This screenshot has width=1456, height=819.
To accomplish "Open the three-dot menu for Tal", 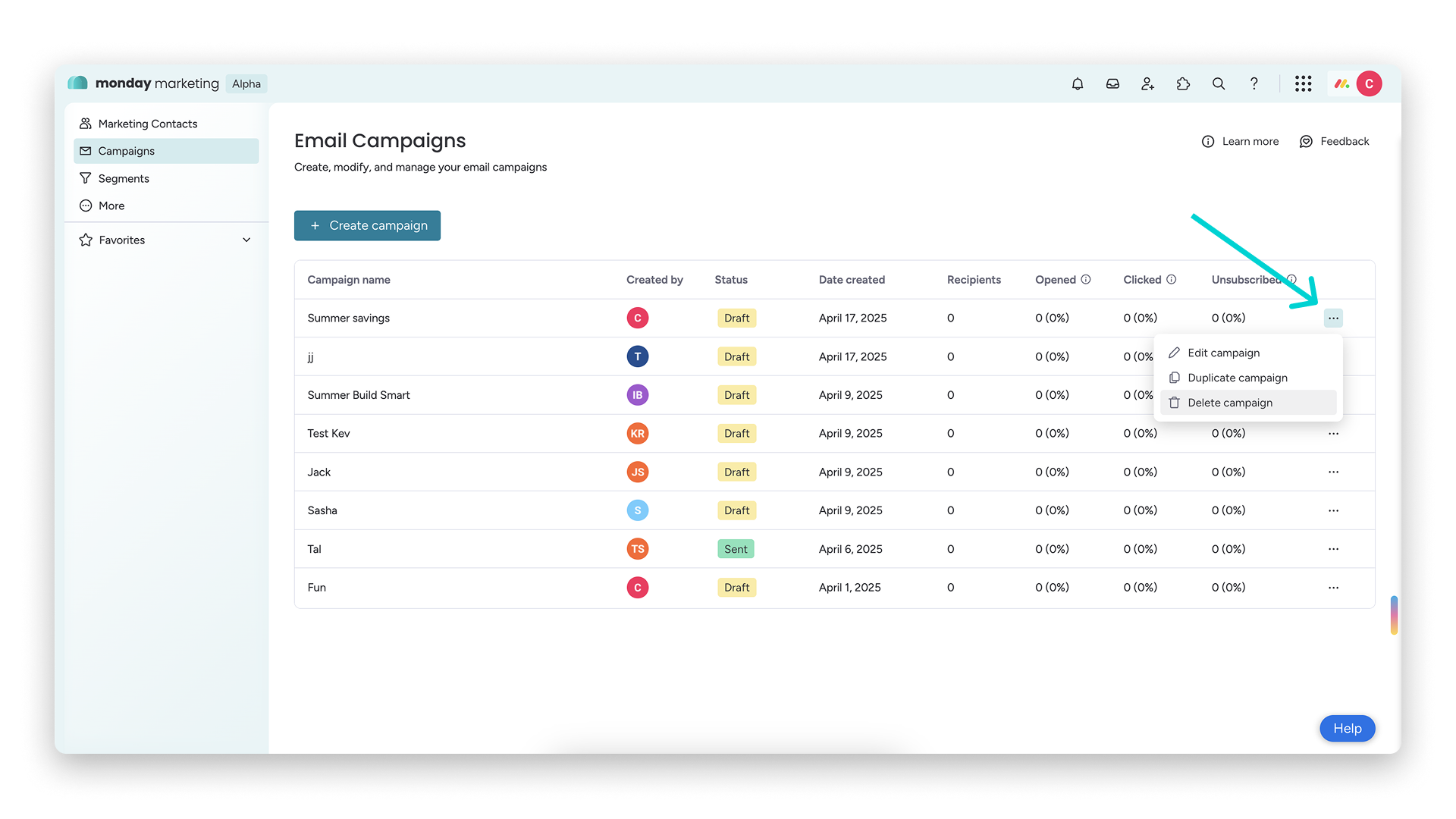I will click(x=1333, y=549).
